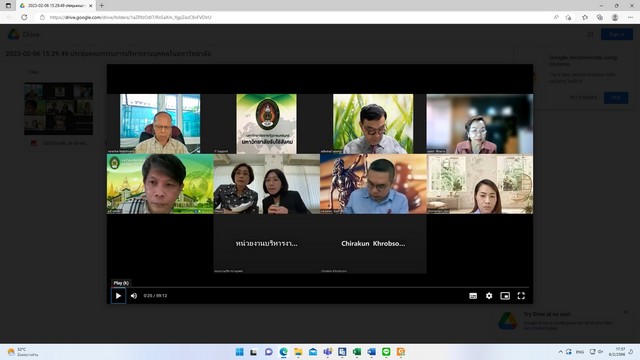Open LINE from the taskbar

click(386, 352)
